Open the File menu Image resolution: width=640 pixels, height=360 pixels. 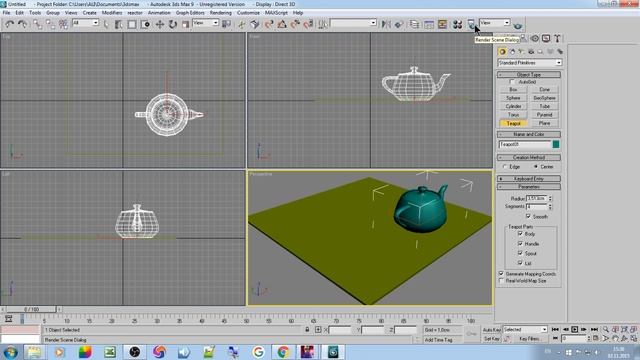[7, 13]
